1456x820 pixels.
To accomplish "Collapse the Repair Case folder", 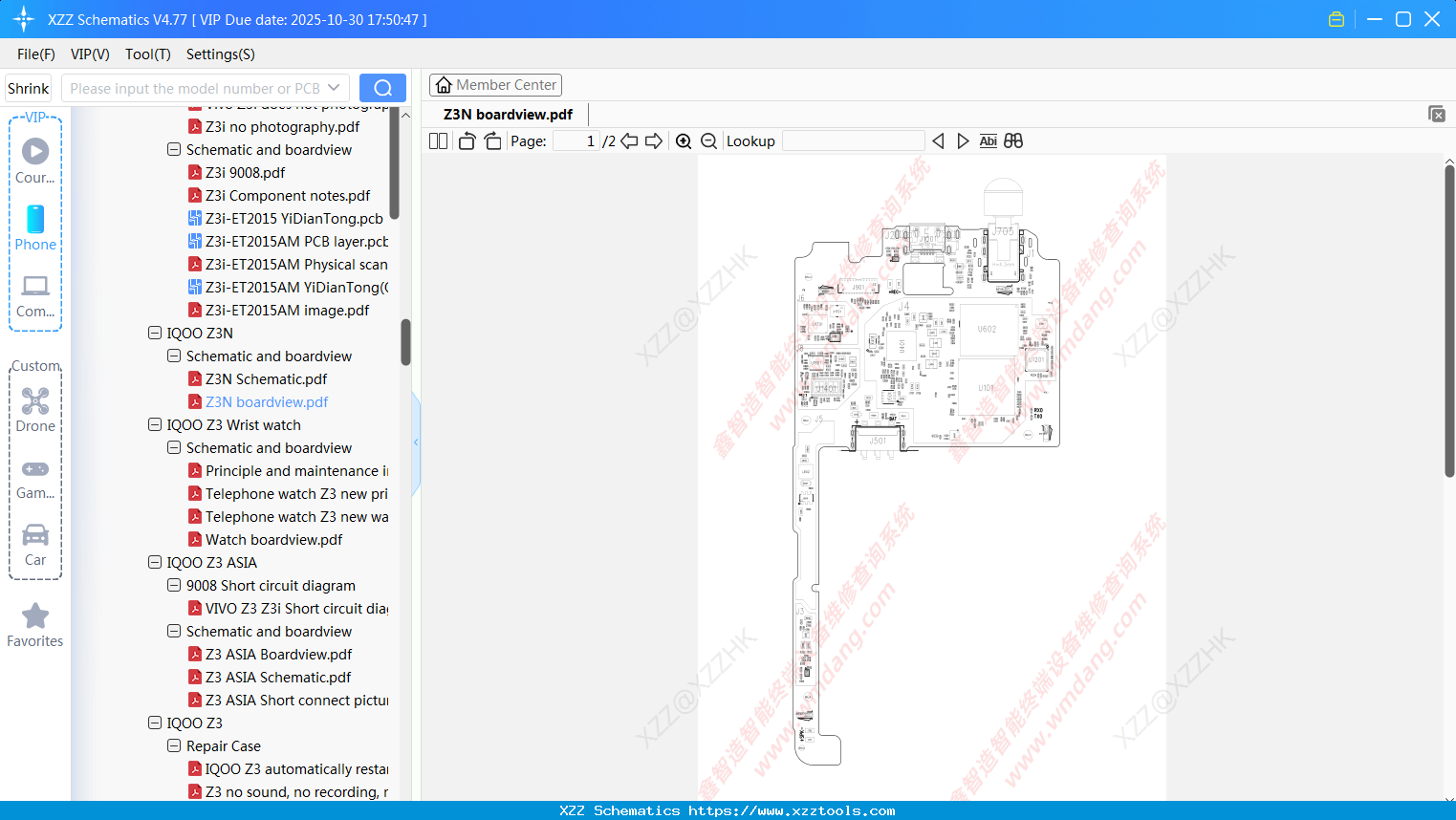I will coord(174,746).
